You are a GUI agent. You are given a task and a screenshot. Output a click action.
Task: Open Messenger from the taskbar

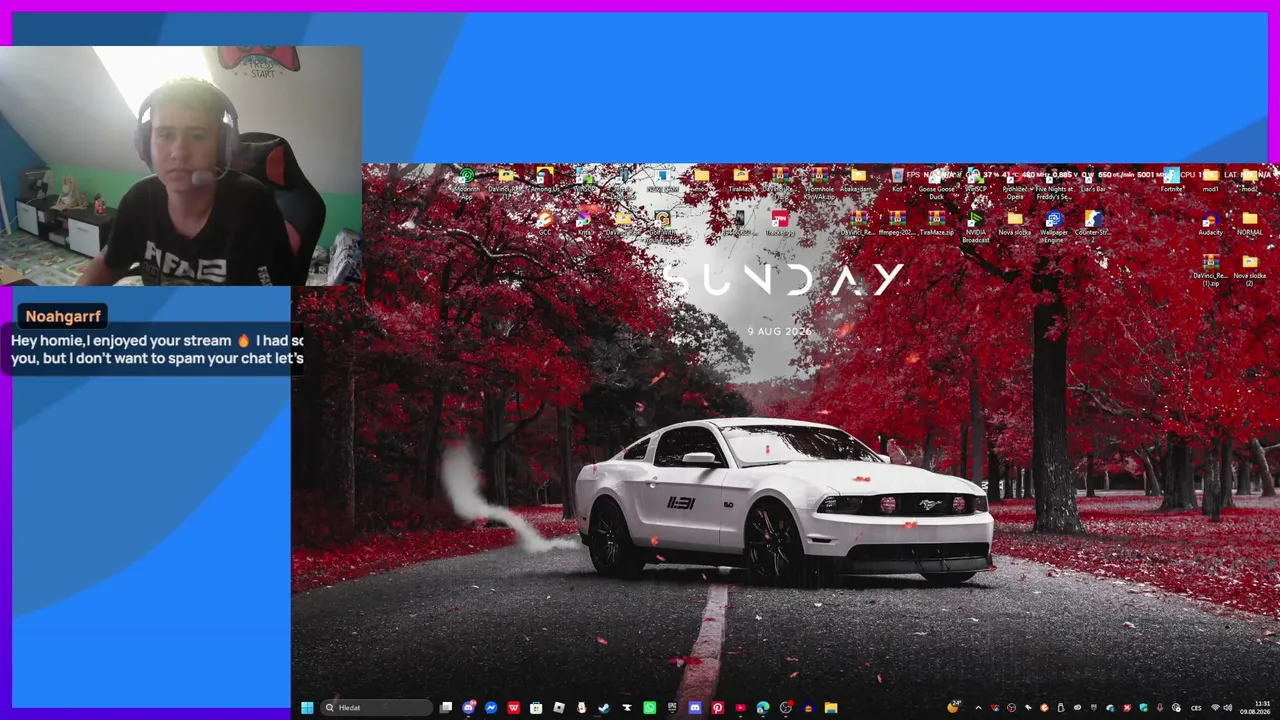[x=491, y=708]
